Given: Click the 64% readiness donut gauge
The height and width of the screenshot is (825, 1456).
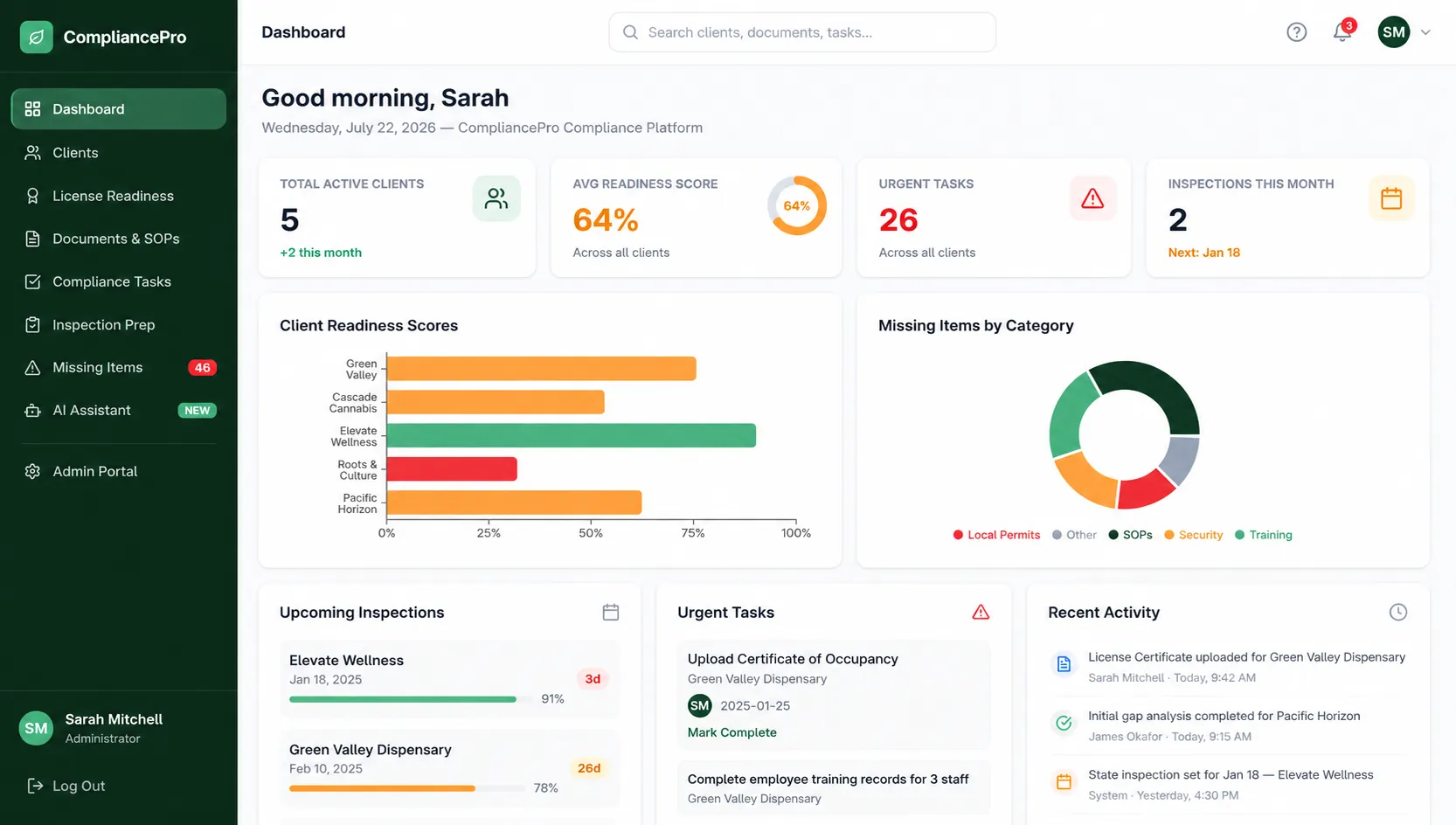Looking at the screenshot, I should 797,206.
